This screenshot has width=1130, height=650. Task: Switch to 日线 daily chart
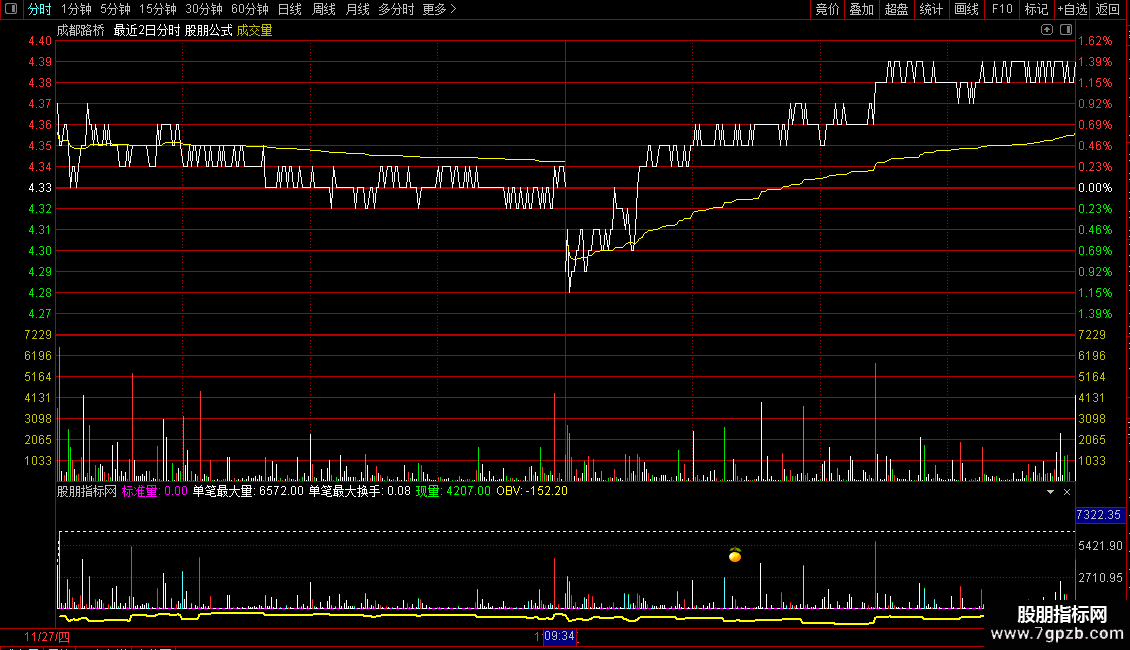pyautogui.click(x=290, y=9)
